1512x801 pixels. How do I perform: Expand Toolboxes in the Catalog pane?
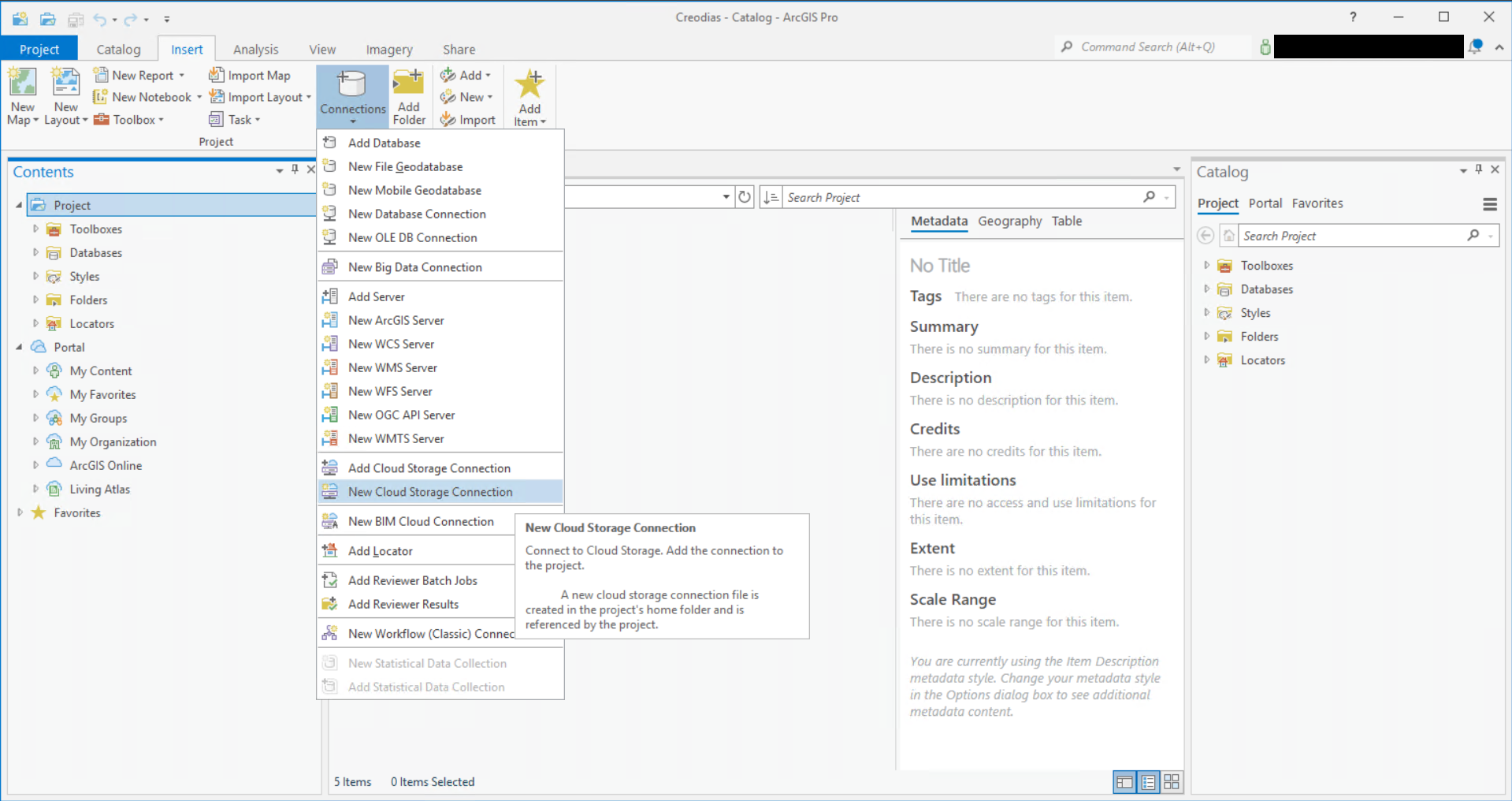(1206, 266)
